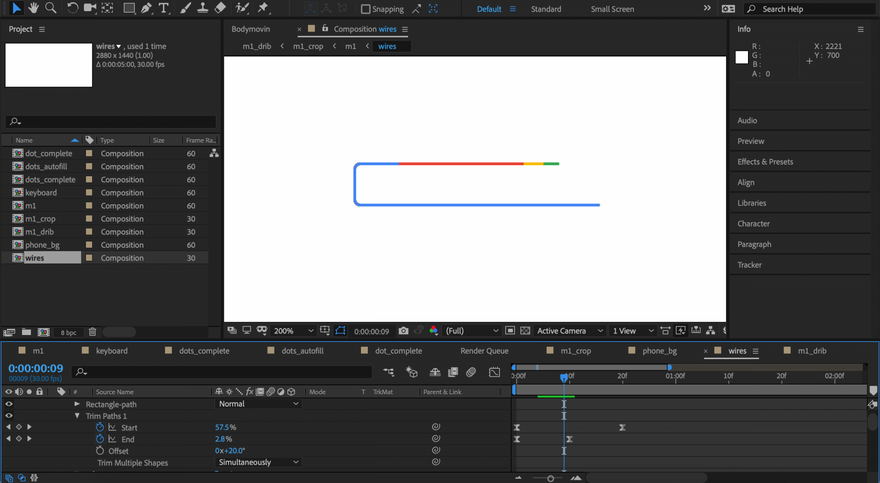
Task: Open the Bodymovin panel tab
Action: [x=251, y=29]
